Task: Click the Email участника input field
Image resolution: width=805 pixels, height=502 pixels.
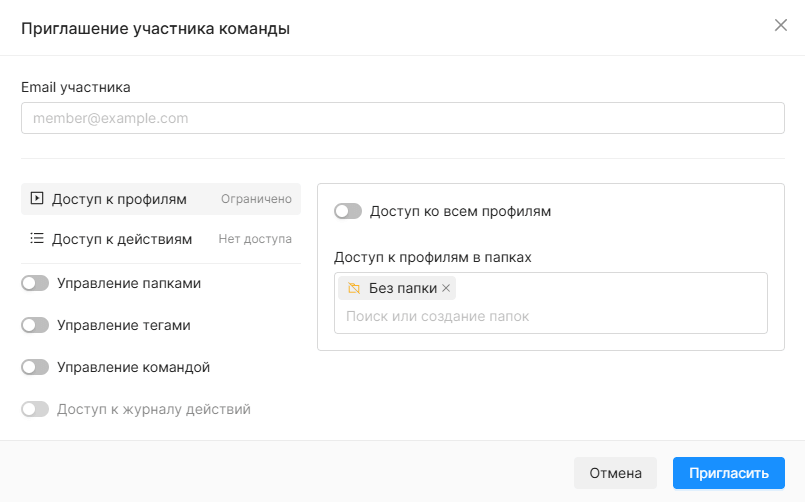Action: 402,118
